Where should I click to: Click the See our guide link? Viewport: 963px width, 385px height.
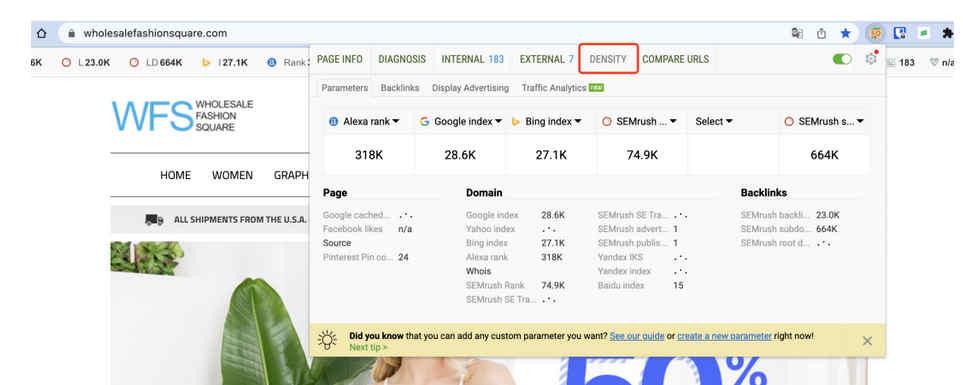click(637, 336)
